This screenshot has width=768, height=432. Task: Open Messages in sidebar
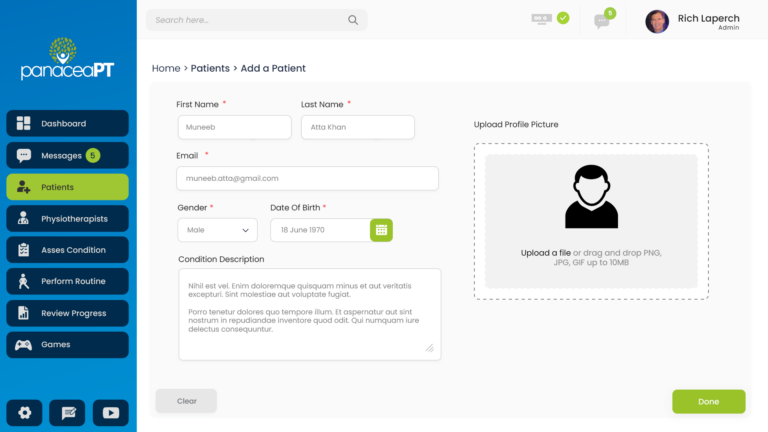(68, 155)
